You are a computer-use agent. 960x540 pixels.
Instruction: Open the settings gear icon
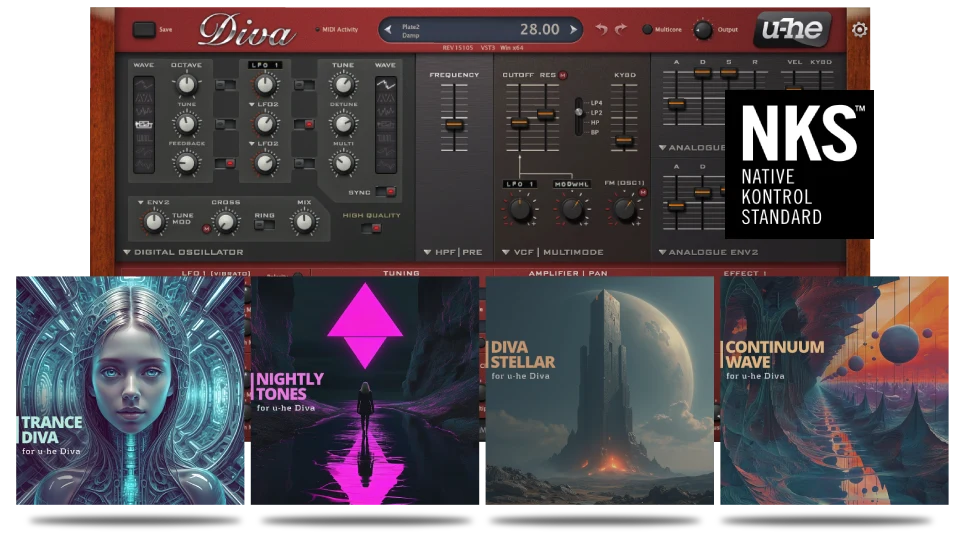tap(859, 30)
